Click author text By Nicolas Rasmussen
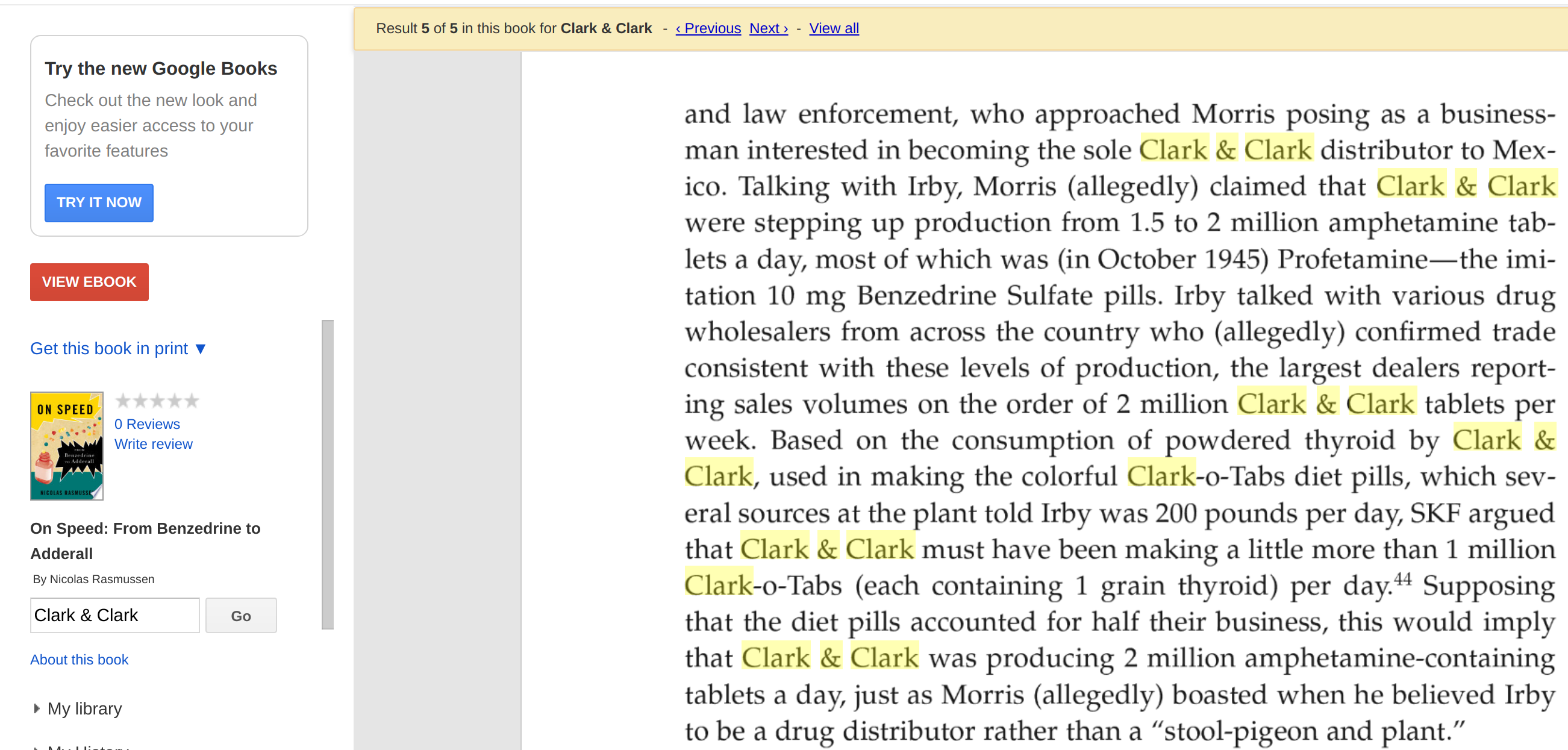 pyautogui.click(x=94, y=579)
